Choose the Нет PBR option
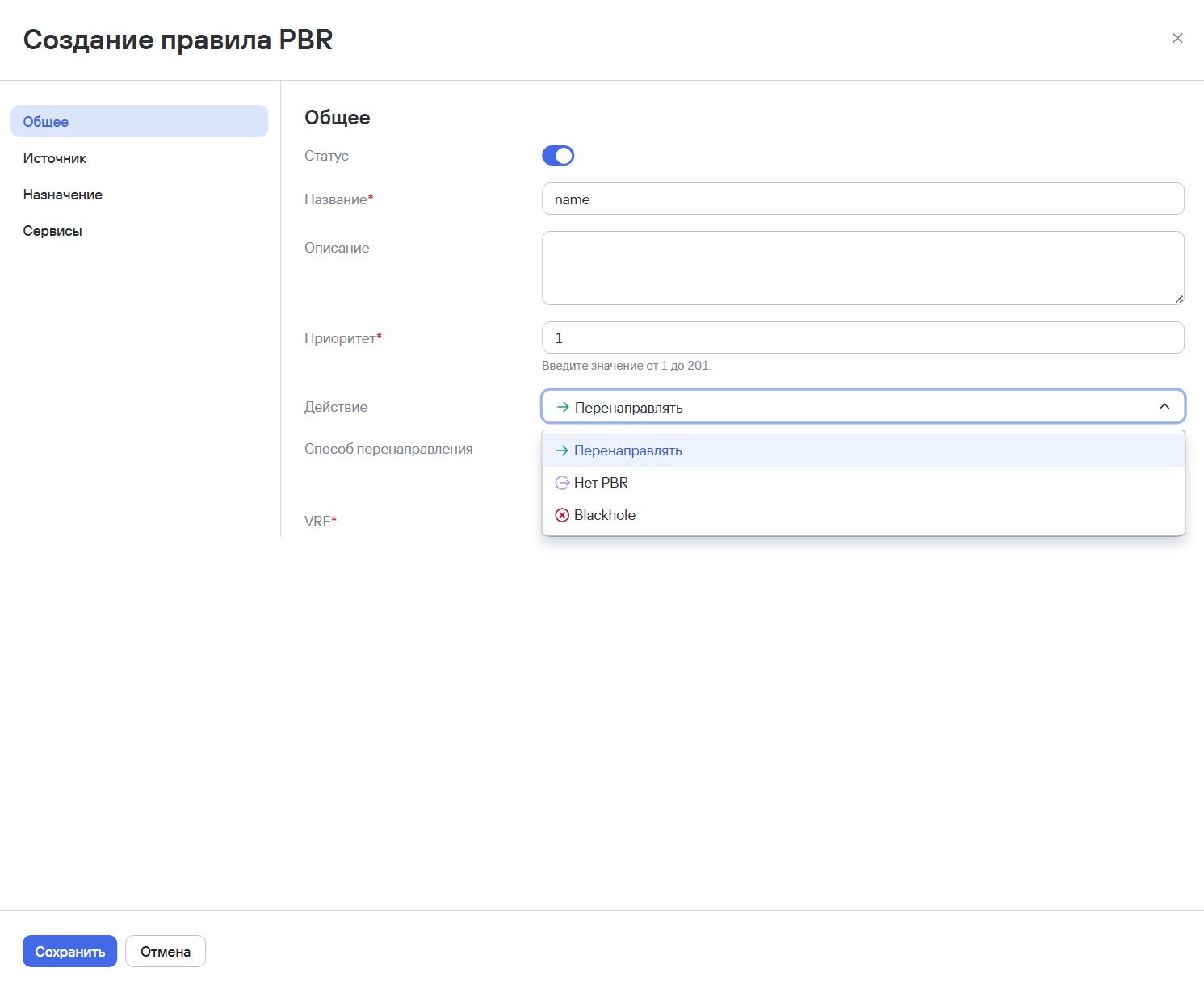This screenshot has width=1204, height=989. point(863,483)
